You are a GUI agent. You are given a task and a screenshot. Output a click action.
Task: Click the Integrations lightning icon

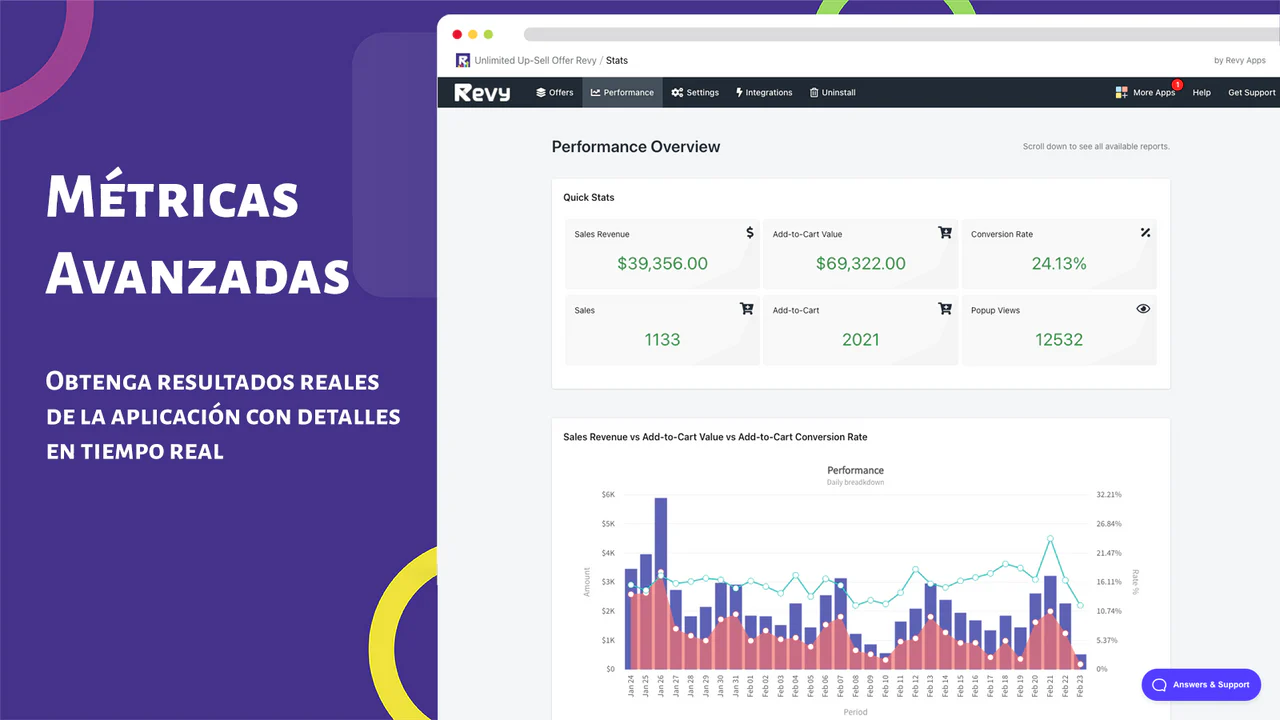[739, 92]
